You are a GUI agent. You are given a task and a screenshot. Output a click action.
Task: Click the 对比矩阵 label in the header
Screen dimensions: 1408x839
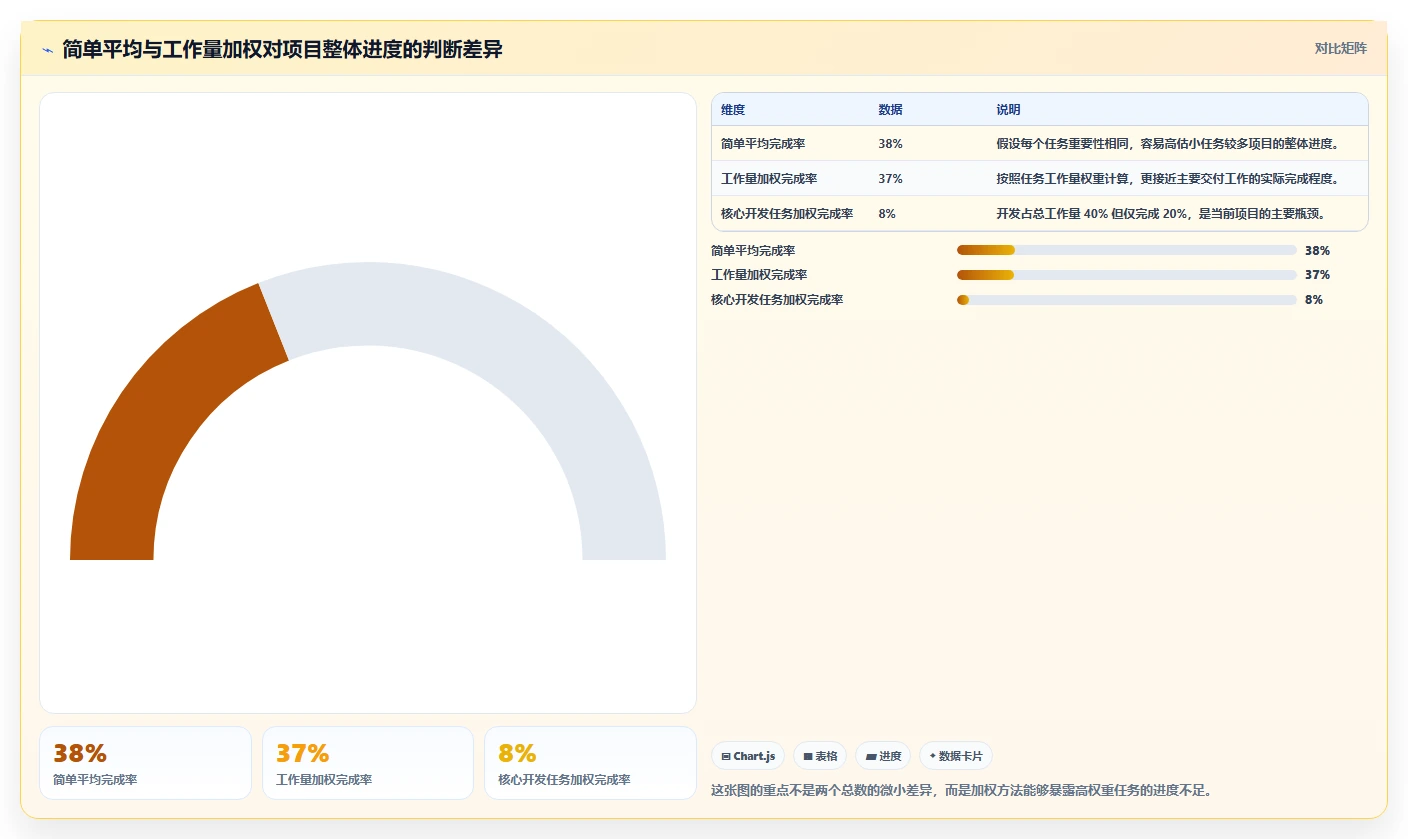click(1340, 49)
